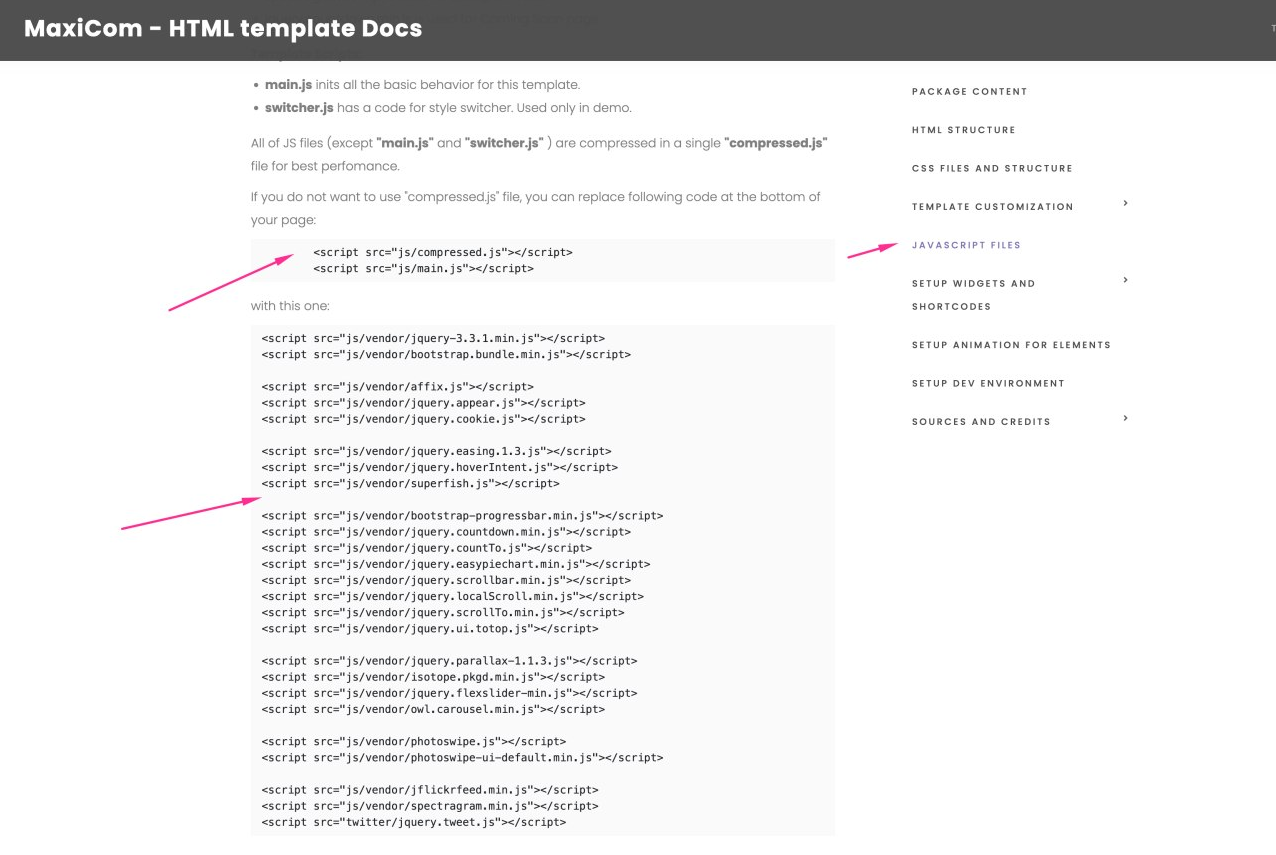Click the owl.carousel.min.js line
1276x855 pixels.
[x=433, y=709]
